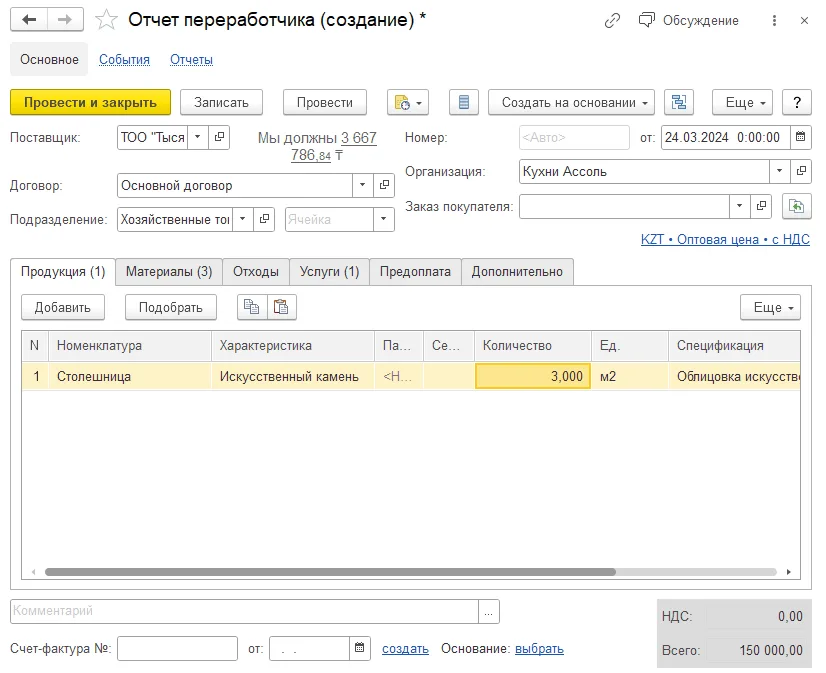This screenshot has height=673, width=826.
Task: Click the Провести button
Action: click(x=324, y=102)
